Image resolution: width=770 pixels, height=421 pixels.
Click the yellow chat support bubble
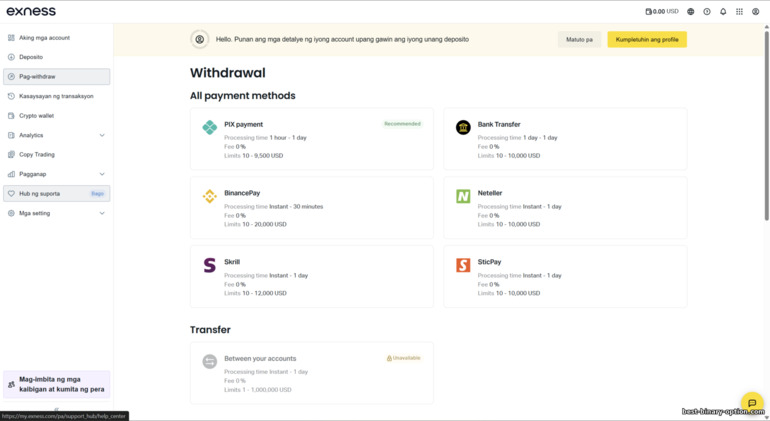tap(752, 403)
